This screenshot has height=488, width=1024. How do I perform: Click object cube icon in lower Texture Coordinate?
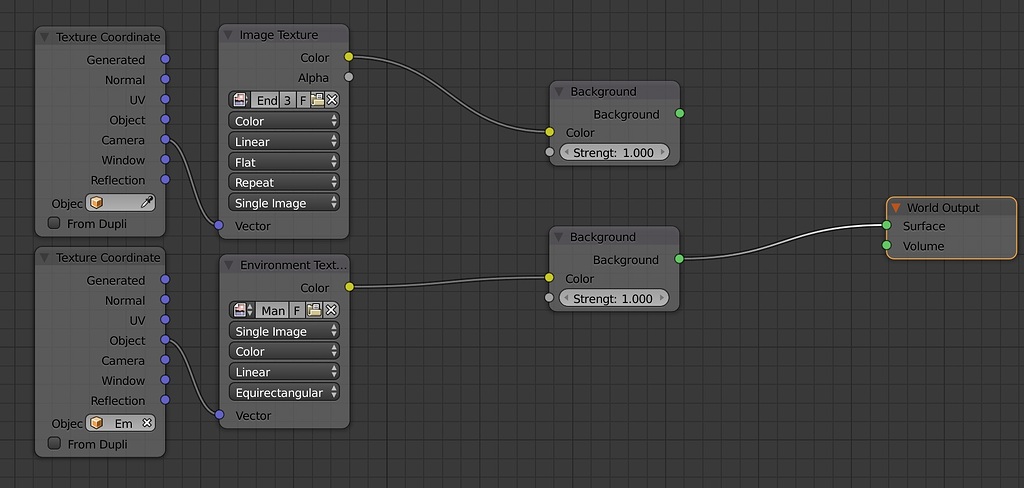click(97, 423)
